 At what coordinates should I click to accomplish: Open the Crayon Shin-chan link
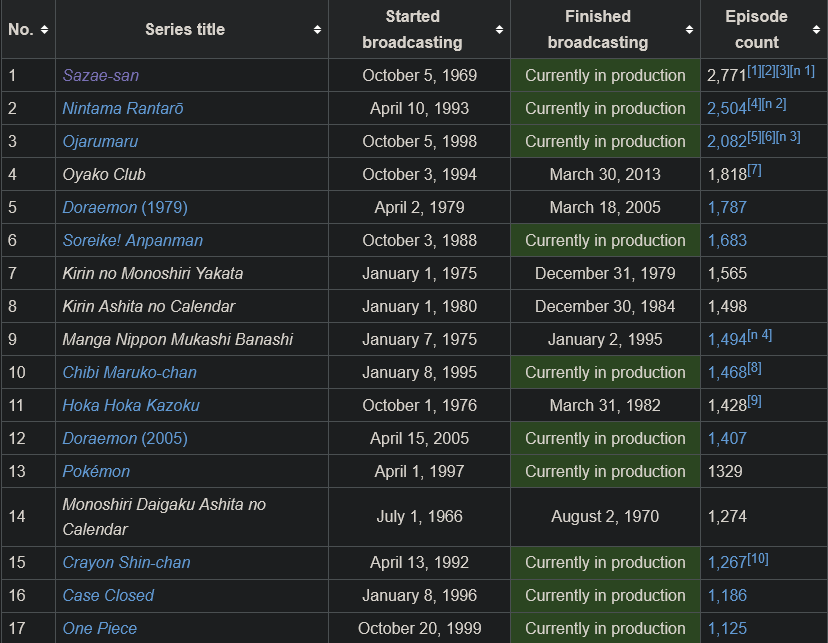pyautogui.click(x=126, y=562)
